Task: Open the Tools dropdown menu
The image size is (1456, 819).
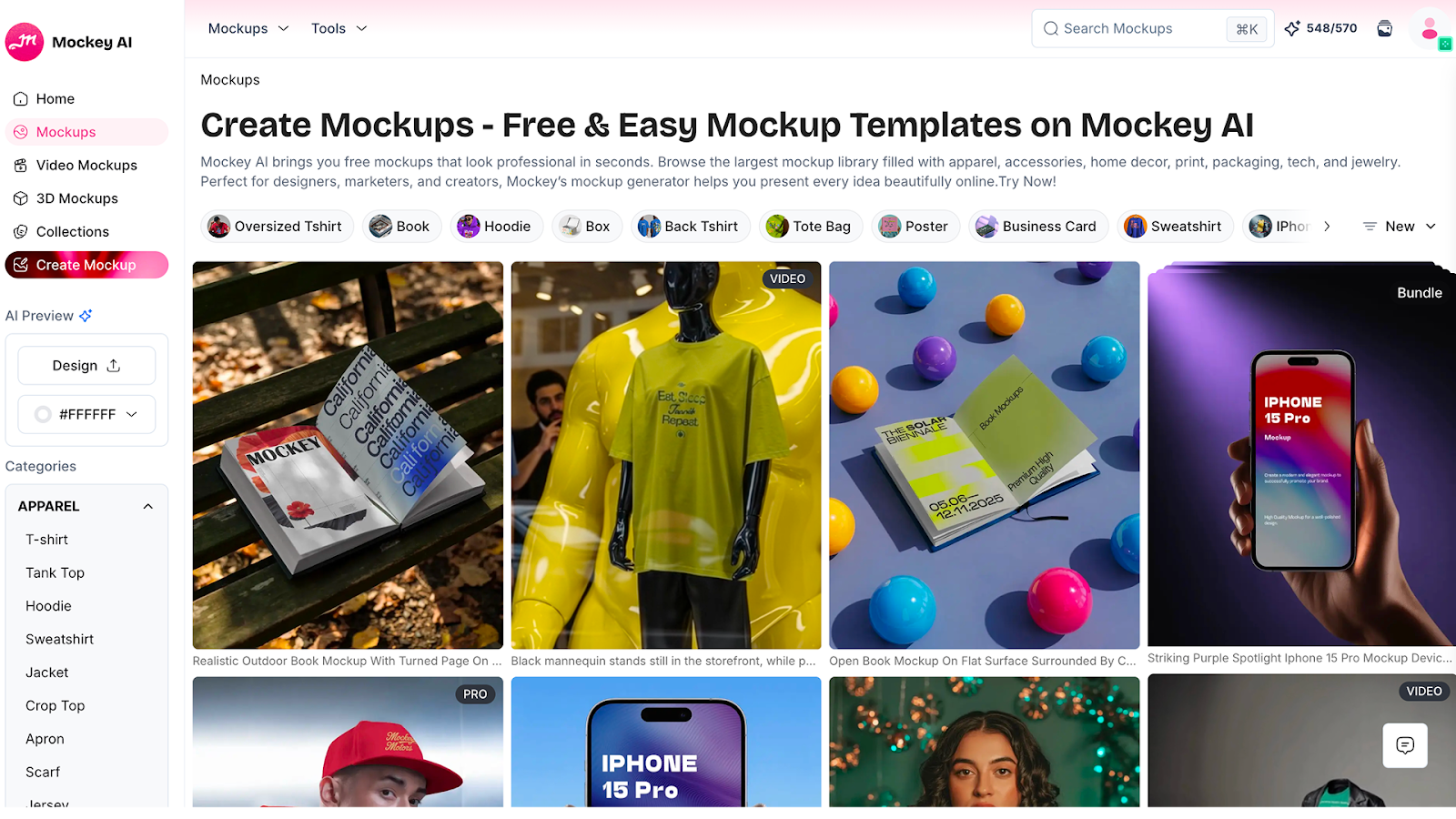Action: (339, 28)
